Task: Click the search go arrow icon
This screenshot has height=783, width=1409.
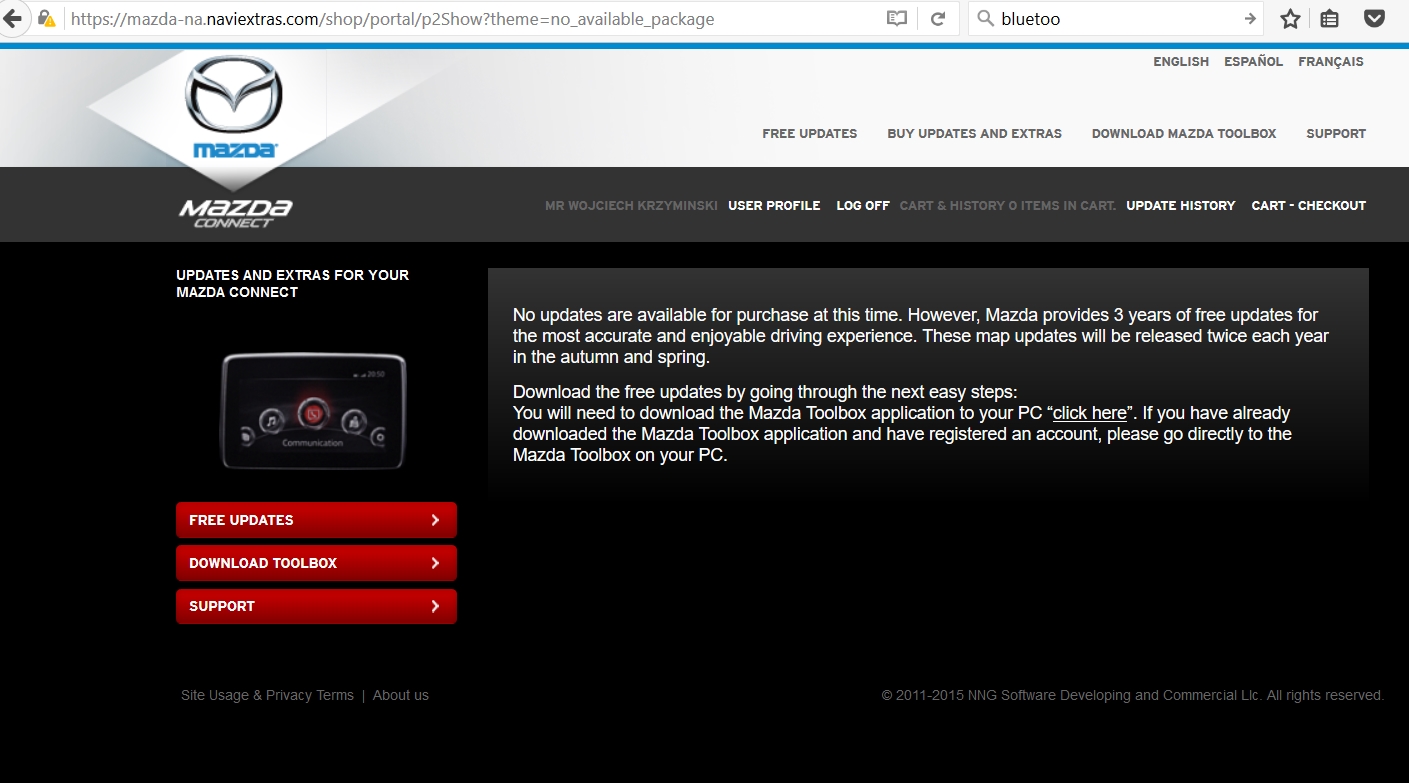Action: [1250, 19]
